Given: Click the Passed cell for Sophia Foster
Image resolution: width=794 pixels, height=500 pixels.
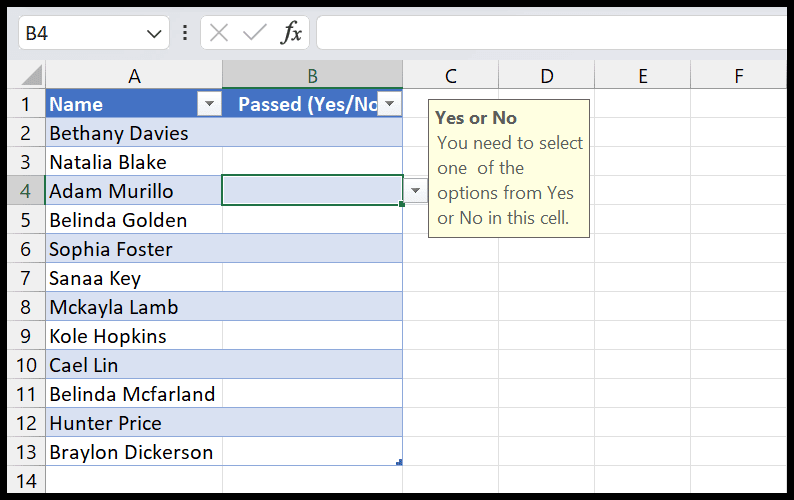Looking at the screenshot, I should 312,249.
